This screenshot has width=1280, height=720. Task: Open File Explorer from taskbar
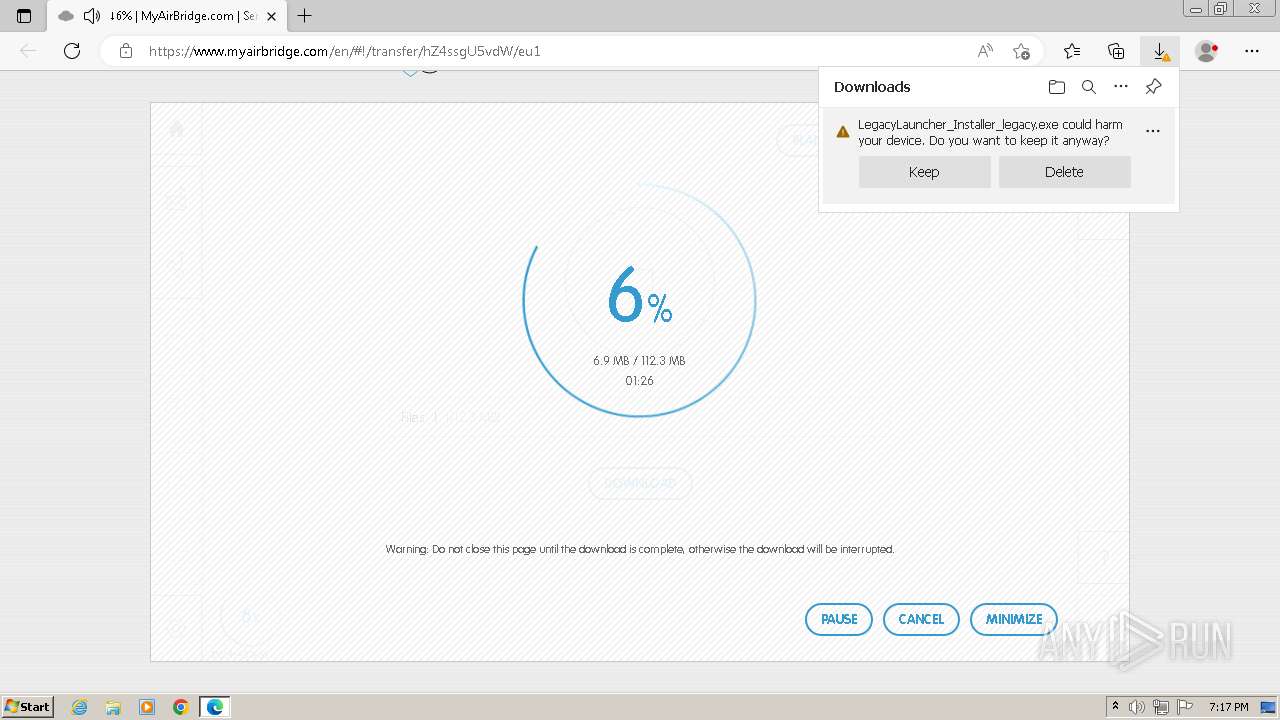click(113, 707)
